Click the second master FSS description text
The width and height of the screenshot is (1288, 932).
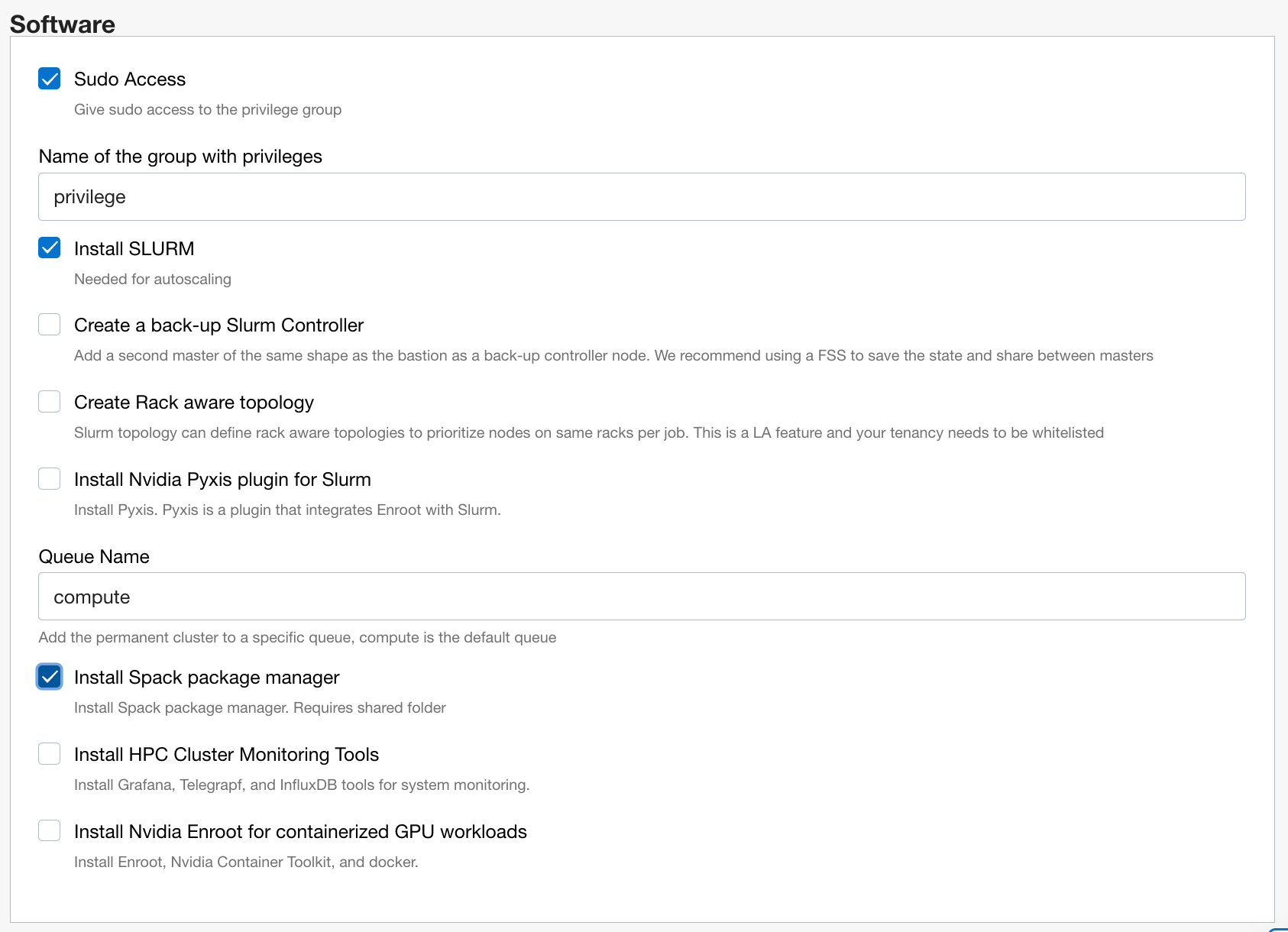pos(613,356)
